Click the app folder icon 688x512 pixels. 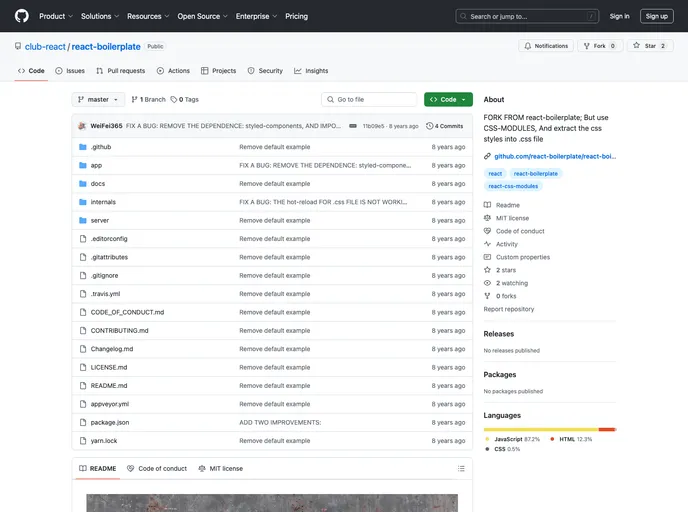point(82,165)
